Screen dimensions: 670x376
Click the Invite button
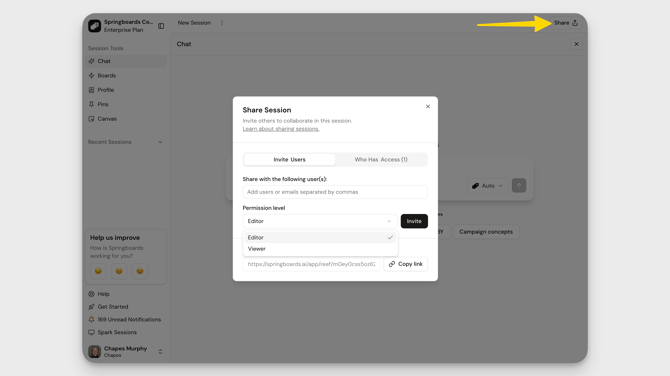tap(414, 221)
